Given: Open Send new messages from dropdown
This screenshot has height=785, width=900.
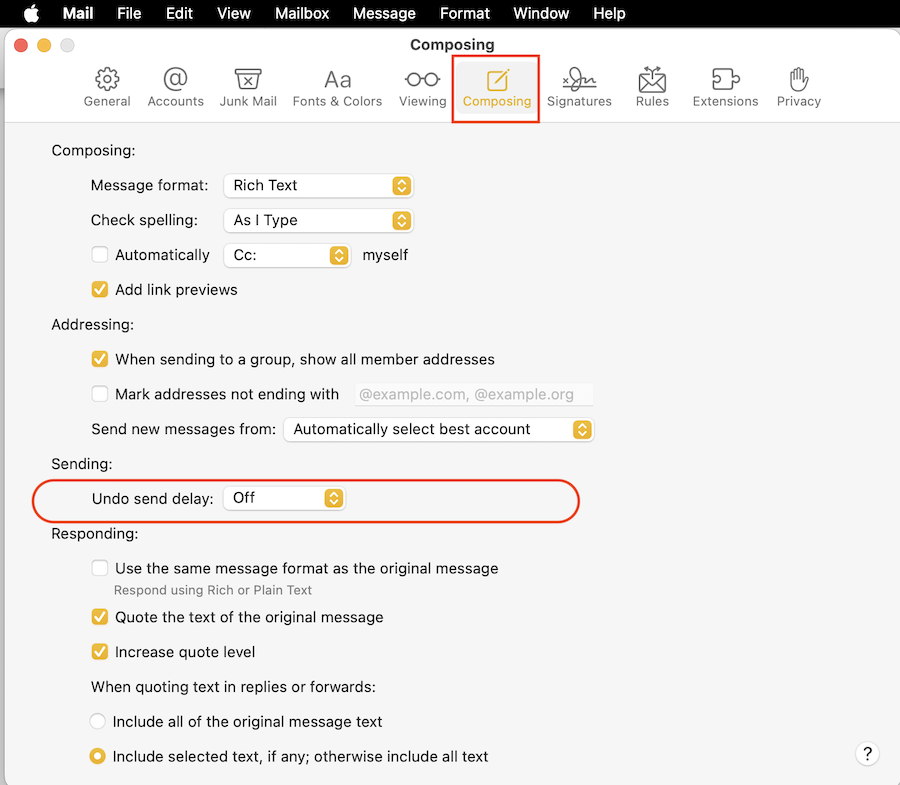Looking at the screenshot, I should [439, 429].
